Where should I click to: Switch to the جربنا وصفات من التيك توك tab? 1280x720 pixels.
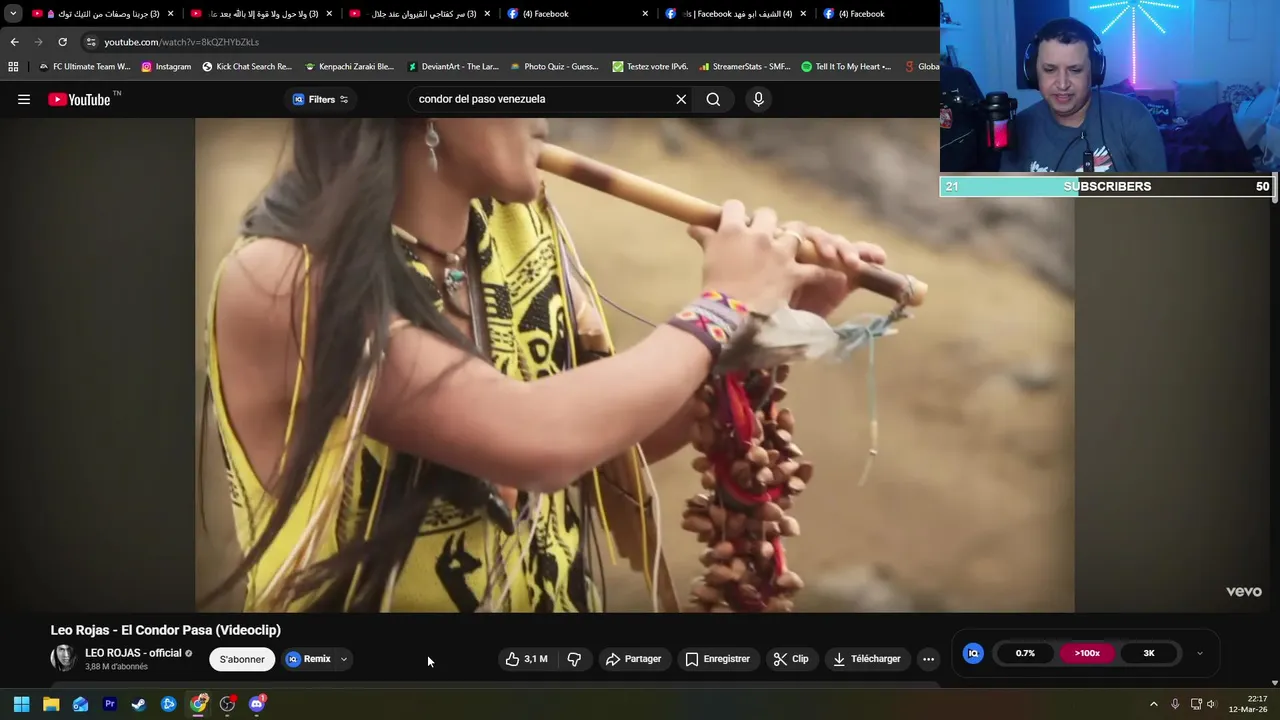point(104,14)
